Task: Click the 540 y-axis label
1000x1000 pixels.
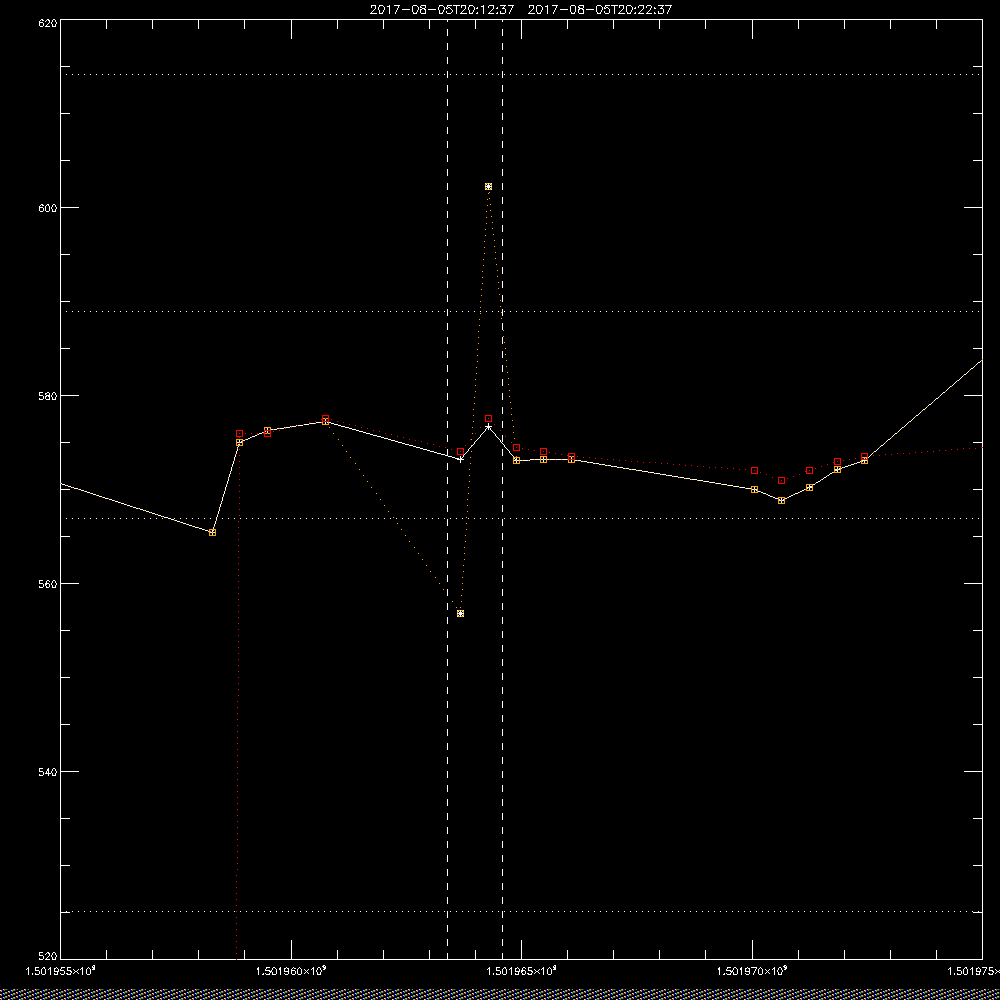Action: (x=48, y=772)
